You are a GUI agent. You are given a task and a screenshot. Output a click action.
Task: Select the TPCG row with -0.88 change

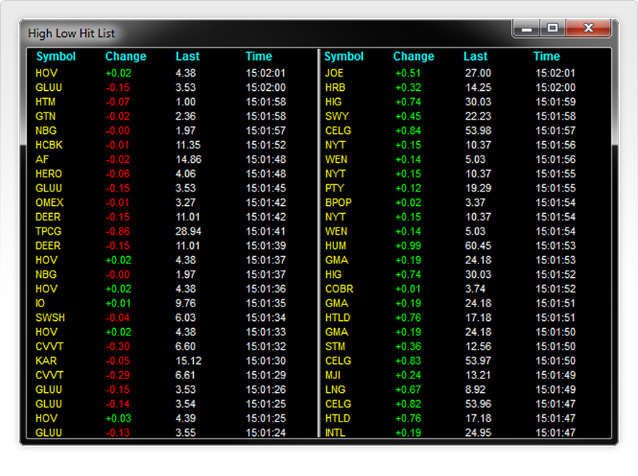49,231
